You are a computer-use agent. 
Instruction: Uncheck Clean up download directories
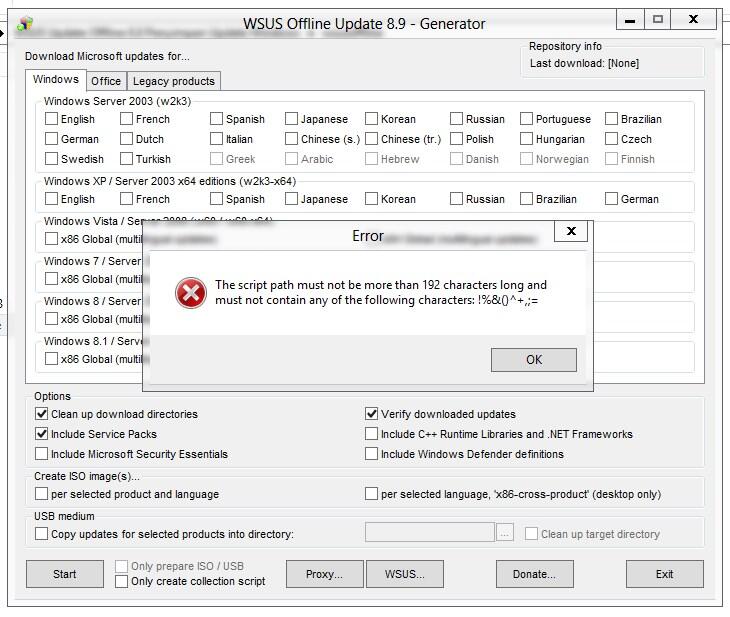[41, 414]
